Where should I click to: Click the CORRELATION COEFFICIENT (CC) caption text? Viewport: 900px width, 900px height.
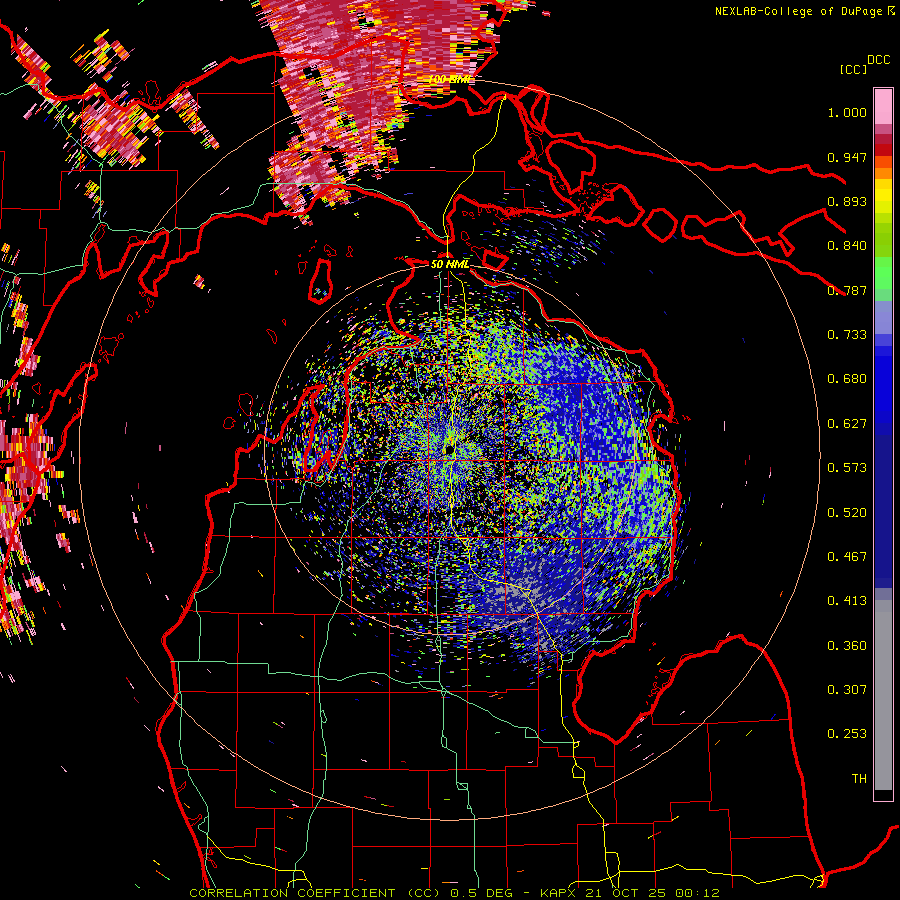tap(315, 893)
